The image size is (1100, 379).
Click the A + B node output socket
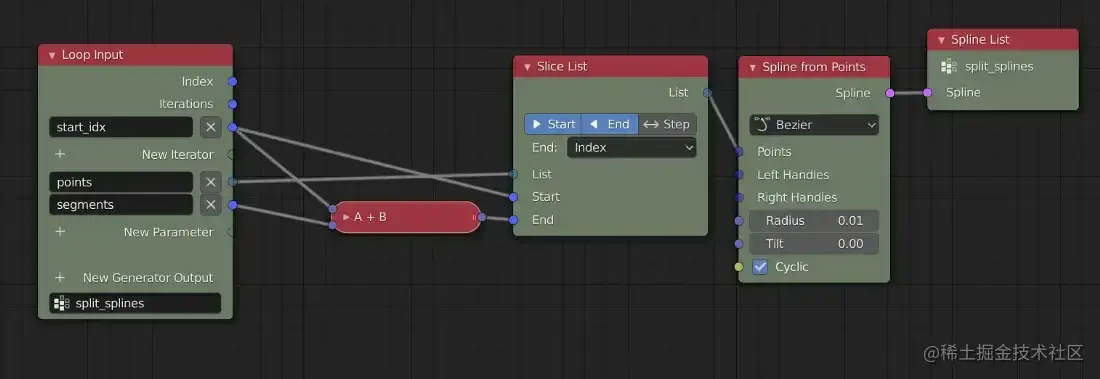coord(481,217)
